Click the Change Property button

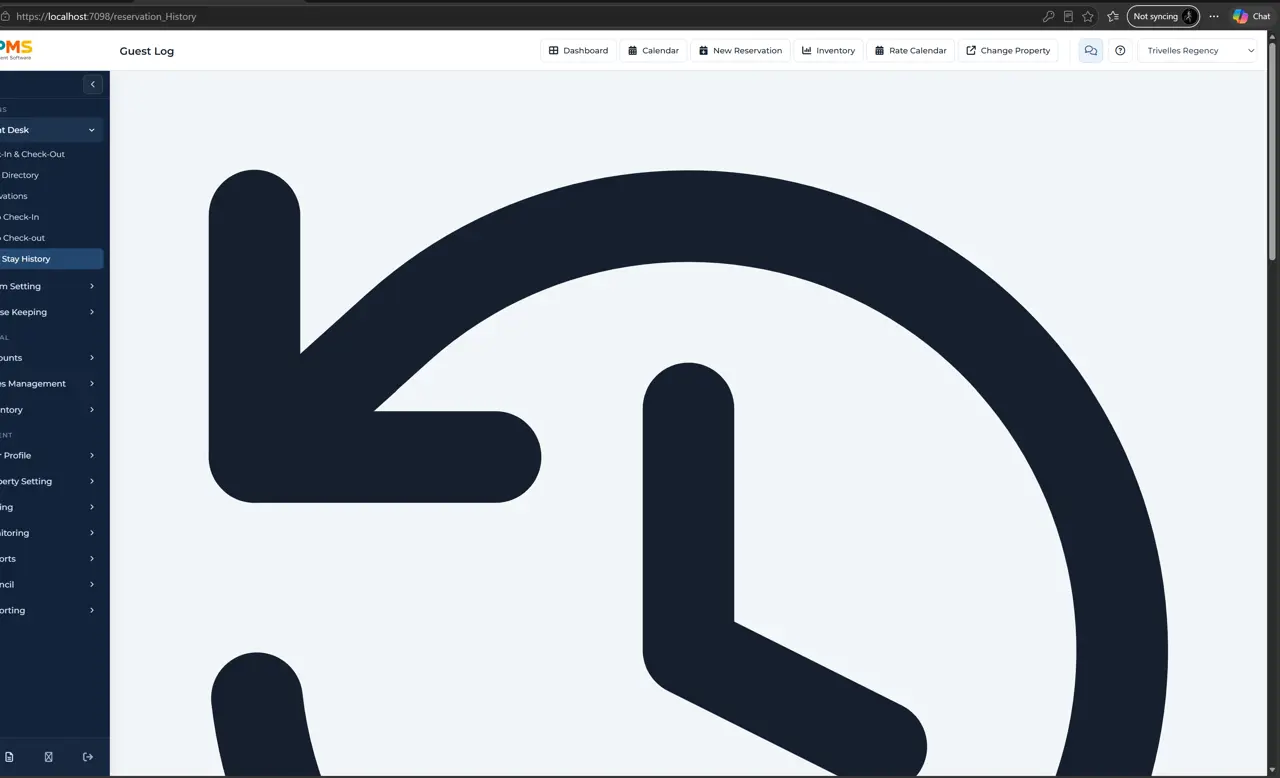click(x=1008, y=51)
